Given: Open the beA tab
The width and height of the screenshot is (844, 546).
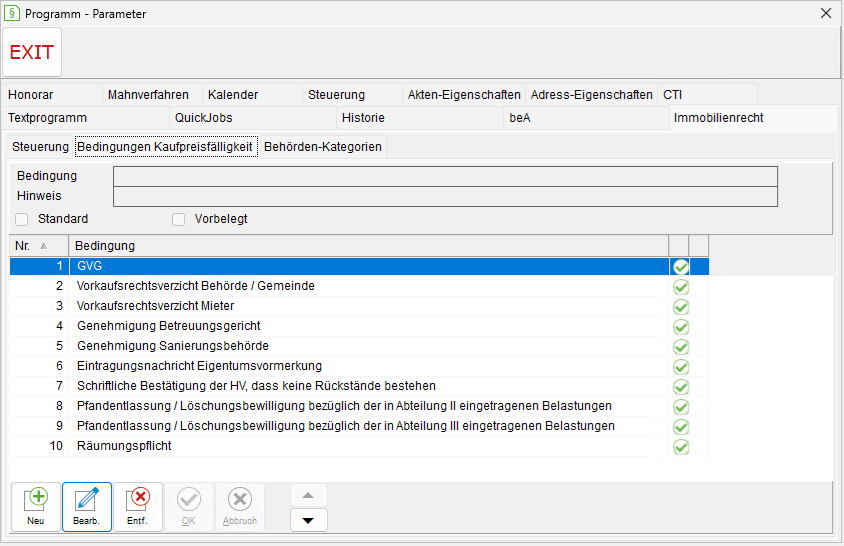Looking at the screenshot, I should point(586,118).
